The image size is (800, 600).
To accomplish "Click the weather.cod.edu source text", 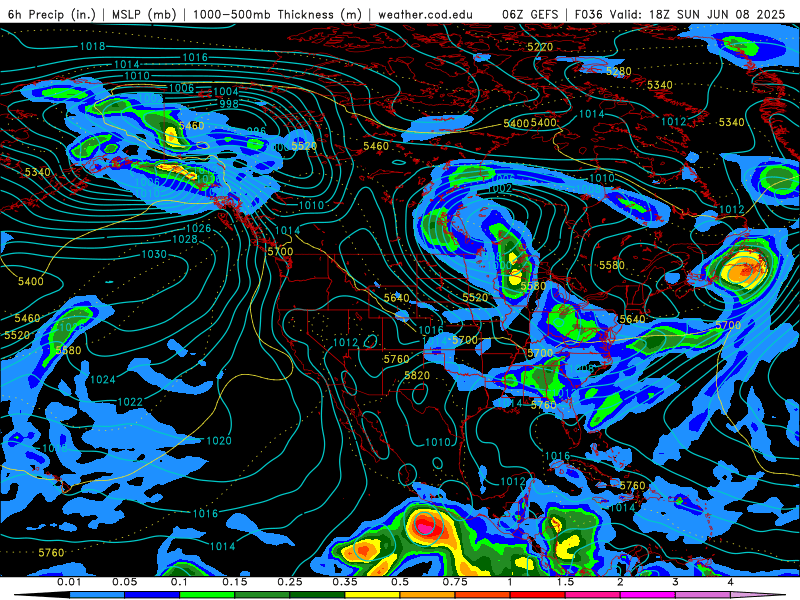I will [x=425, y=14].
